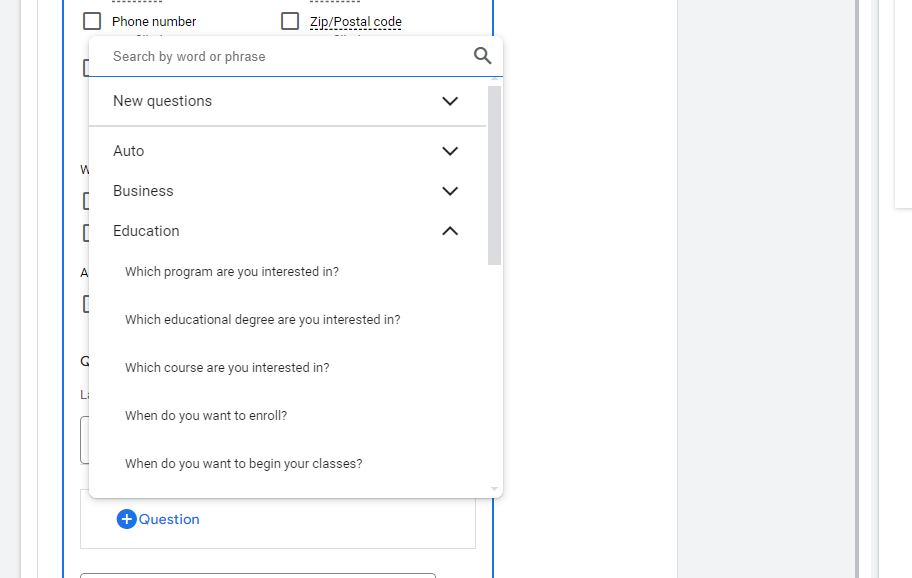
Task: Click the blue plus Question icon
Action: (x=126, y=519)
